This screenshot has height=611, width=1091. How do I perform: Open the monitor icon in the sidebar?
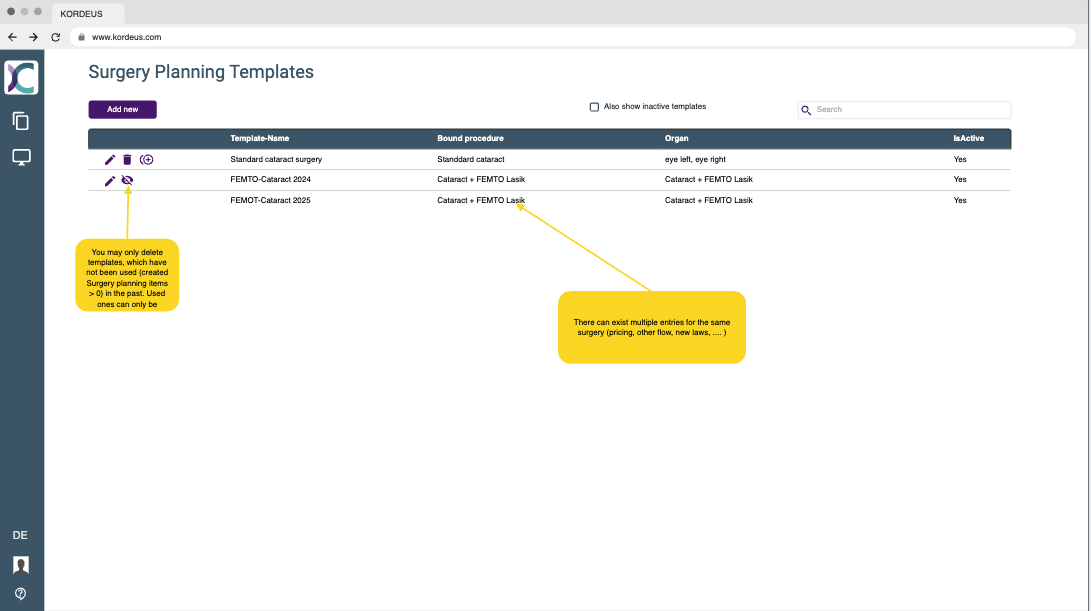coord(21,157)
